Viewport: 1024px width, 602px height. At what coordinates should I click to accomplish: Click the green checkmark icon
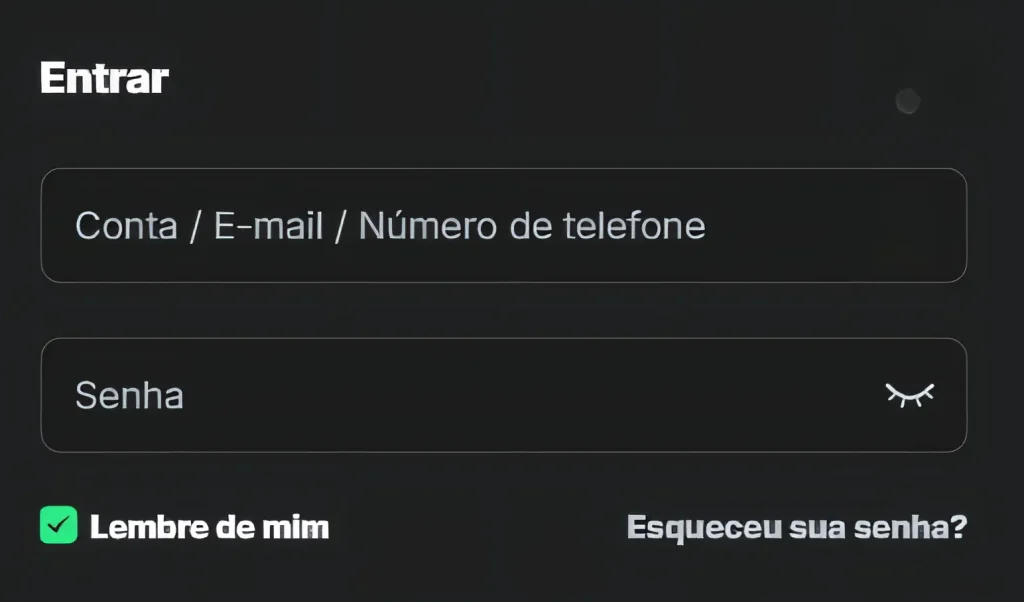pos(59,525)
